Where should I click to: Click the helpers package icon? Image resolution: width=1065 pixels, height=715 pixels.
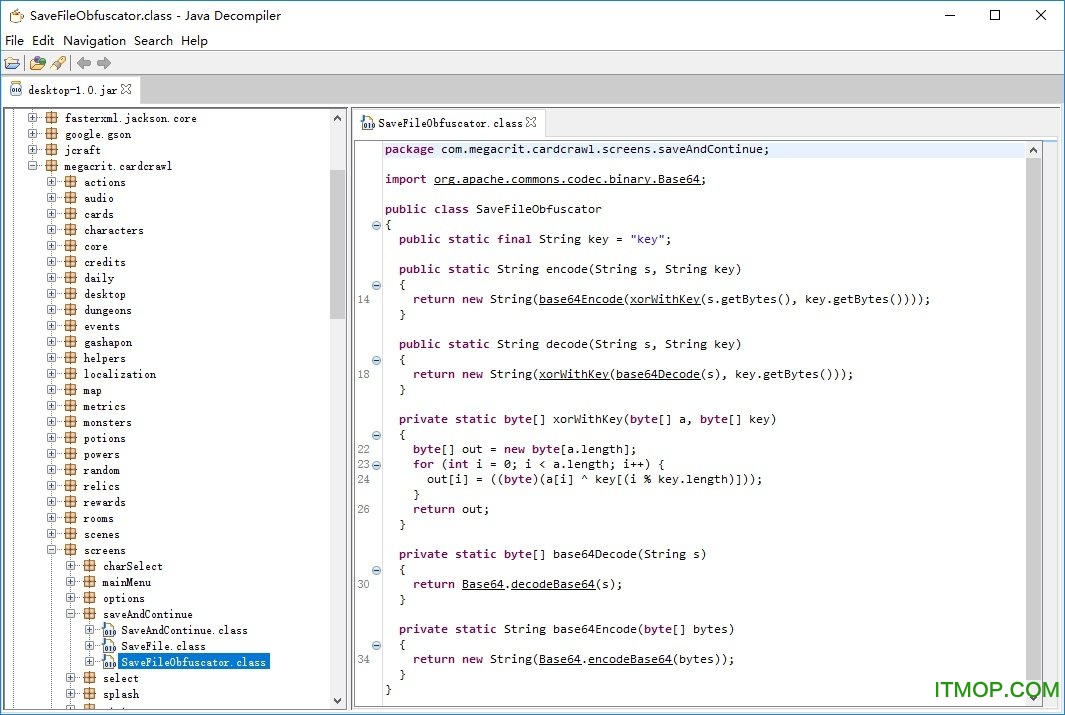71,358
